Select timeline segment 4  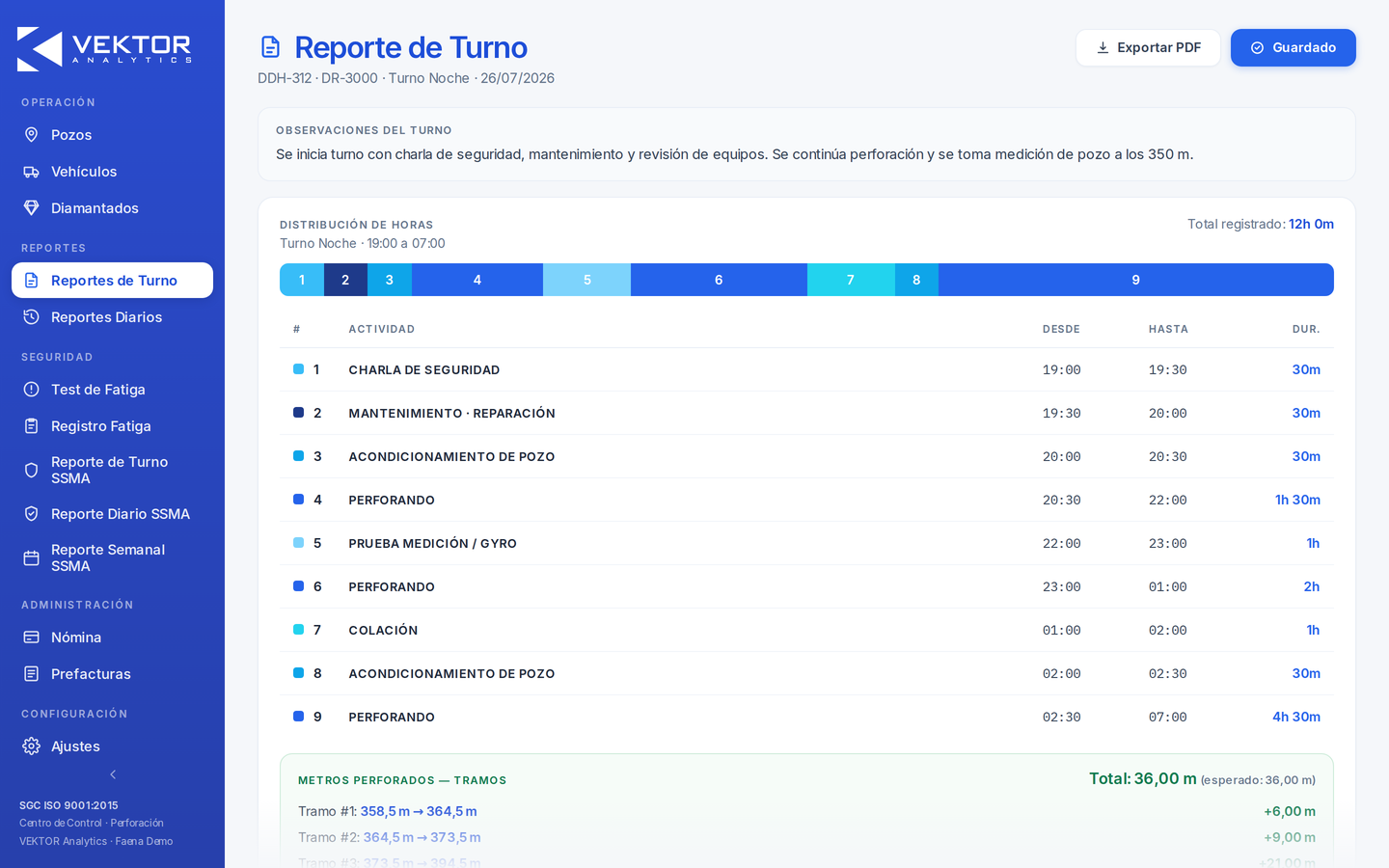477,280
